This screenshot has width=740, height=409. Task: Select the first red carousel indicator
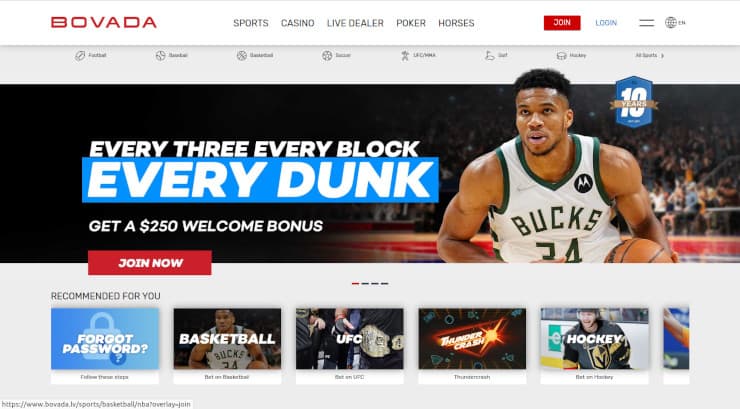click(x=355, y=284)
